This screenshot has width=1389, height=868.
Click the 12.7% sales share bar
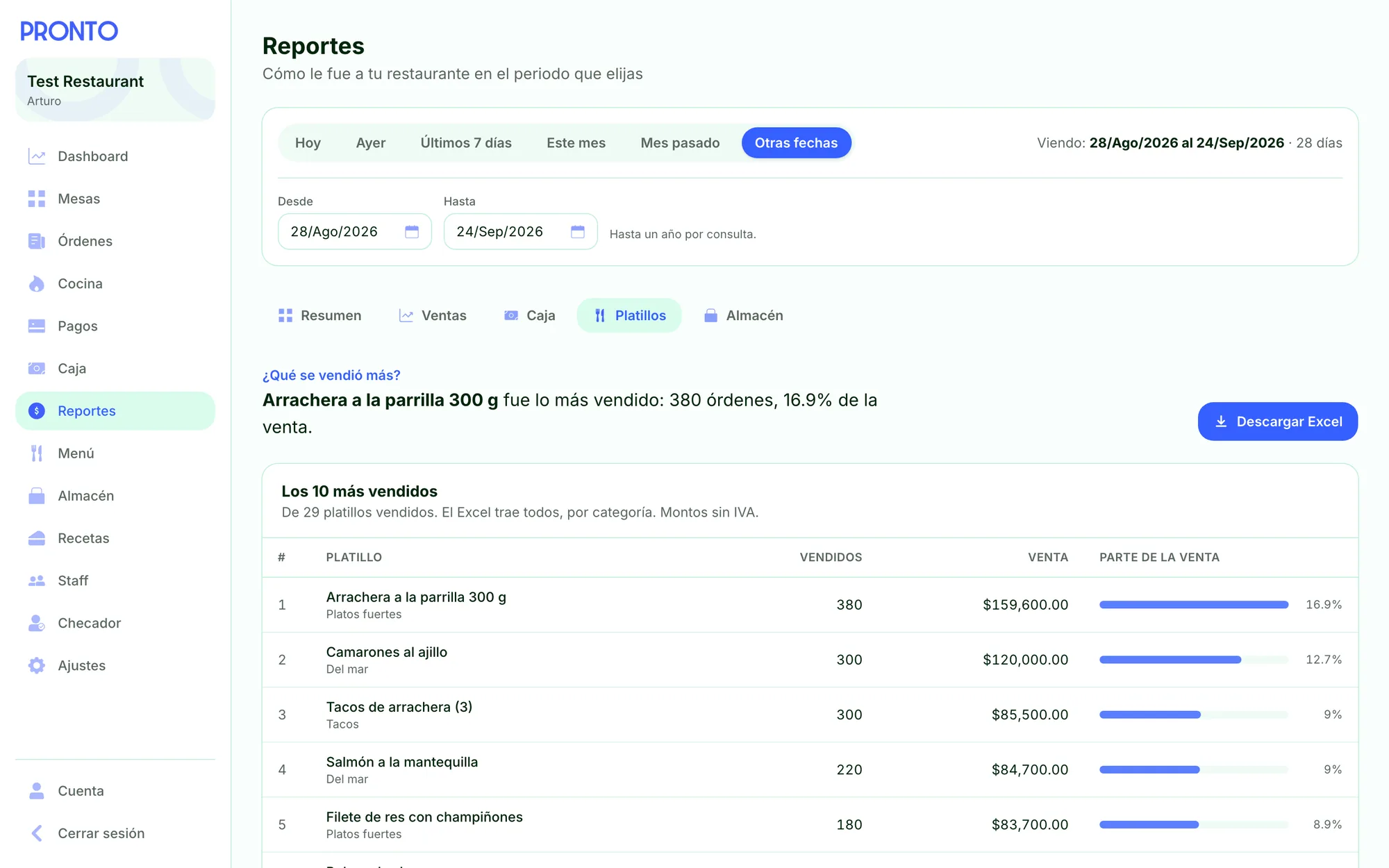(1193, 660)
